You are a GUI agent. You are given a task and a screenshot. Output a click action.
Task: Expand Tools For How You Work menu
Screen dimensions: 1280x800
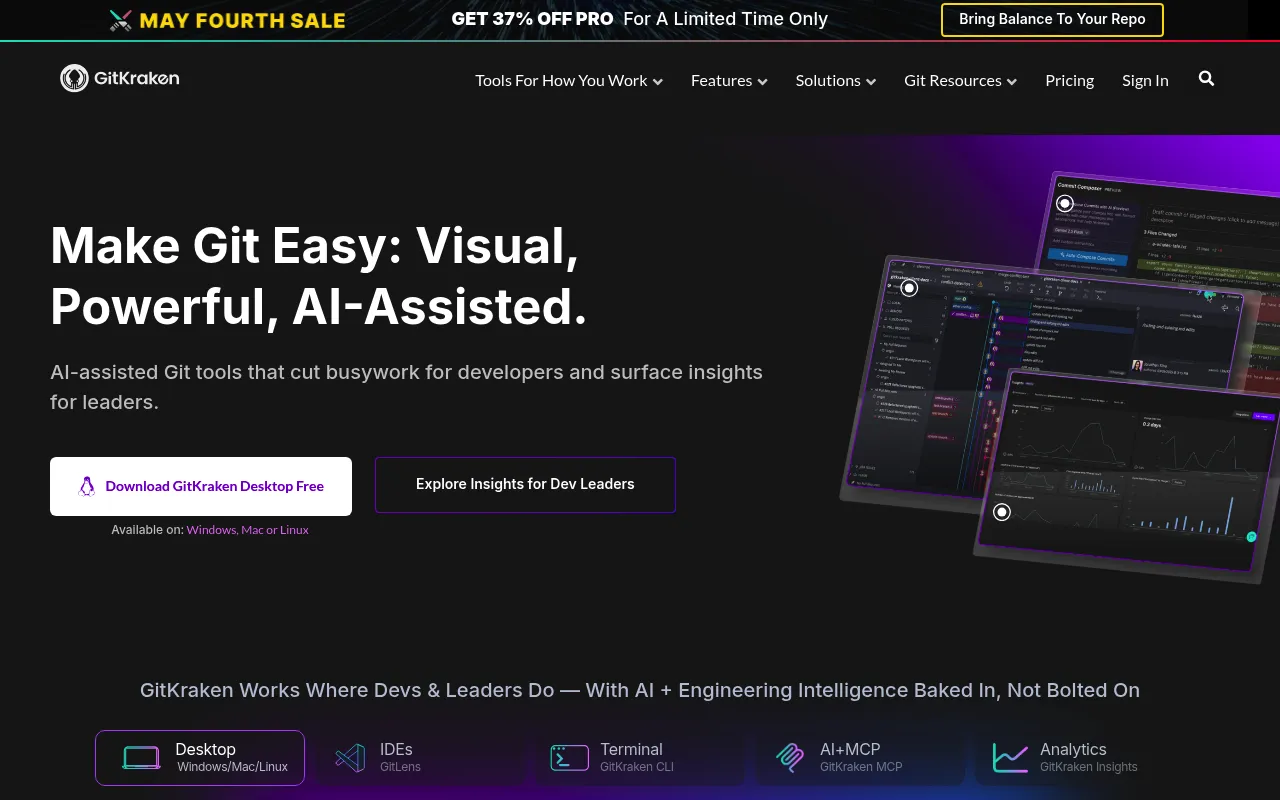[x=569, y=80]
